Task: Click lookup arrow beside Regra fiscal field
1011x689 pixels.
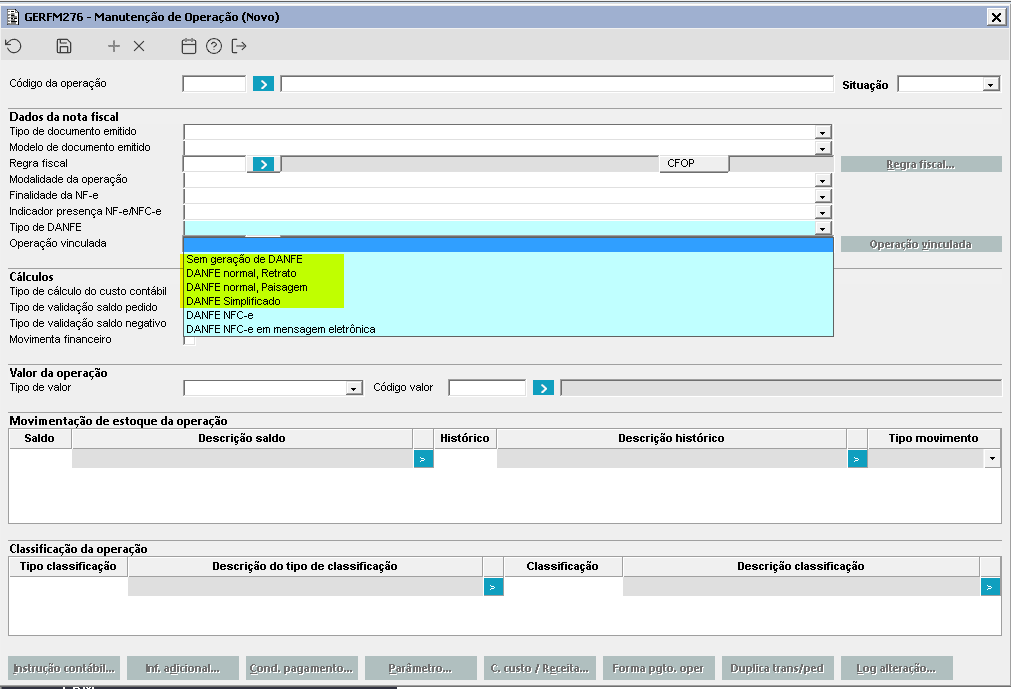Action: [x=263, y=164]
